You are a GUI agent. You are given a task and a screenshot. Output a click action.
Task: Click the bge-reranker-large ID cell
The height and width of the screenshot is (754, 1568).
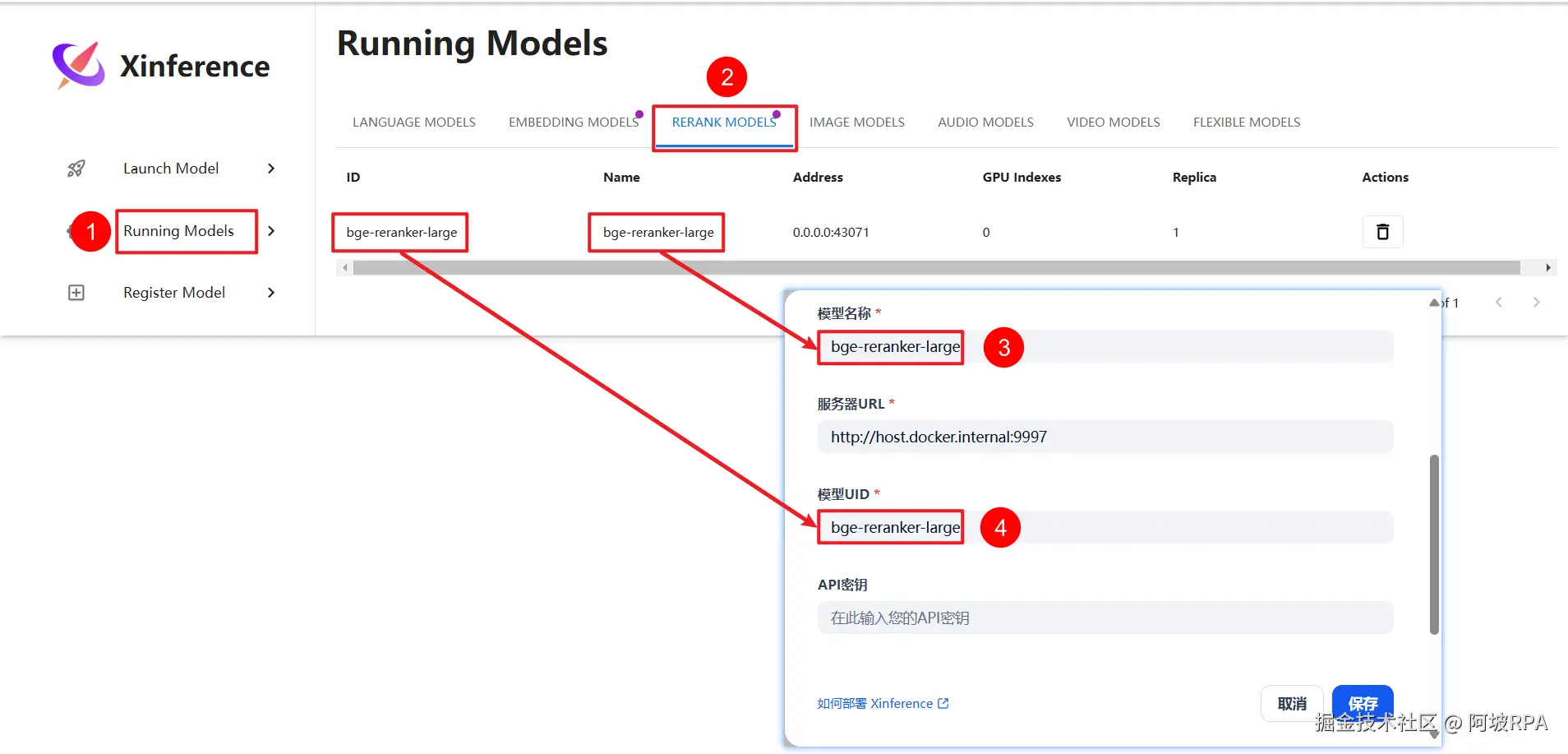pos(402,233)
